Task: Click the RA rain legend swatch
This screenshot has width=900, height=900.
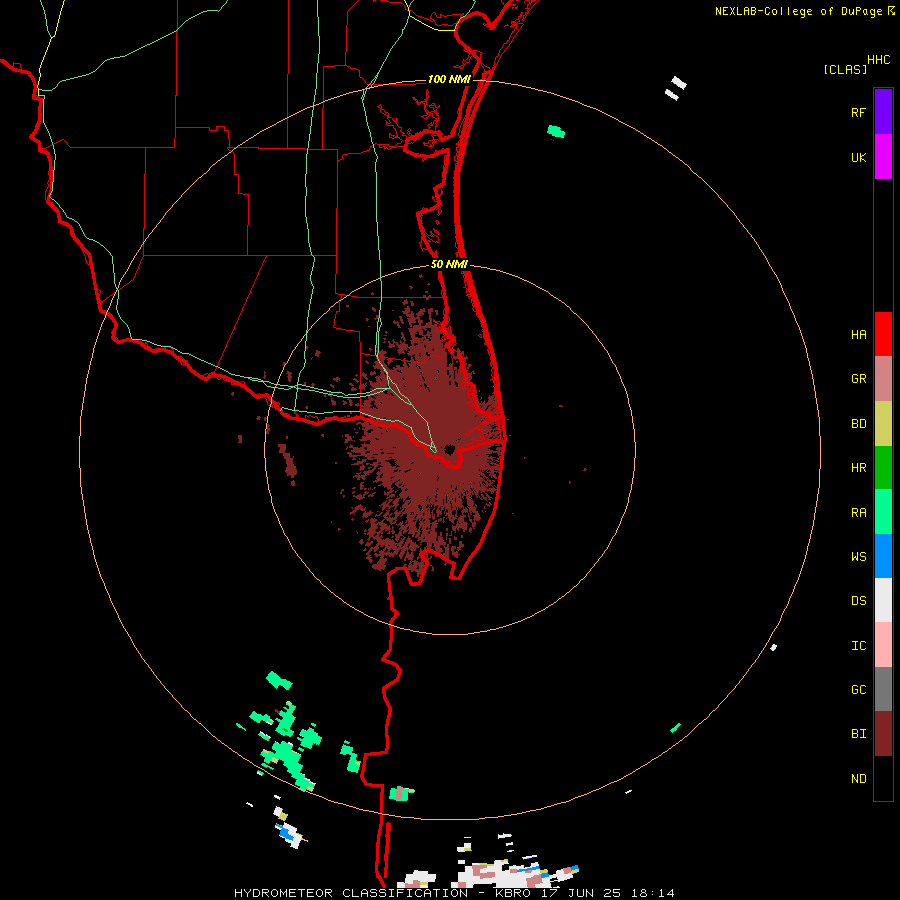Action: (x=883, y=512)
